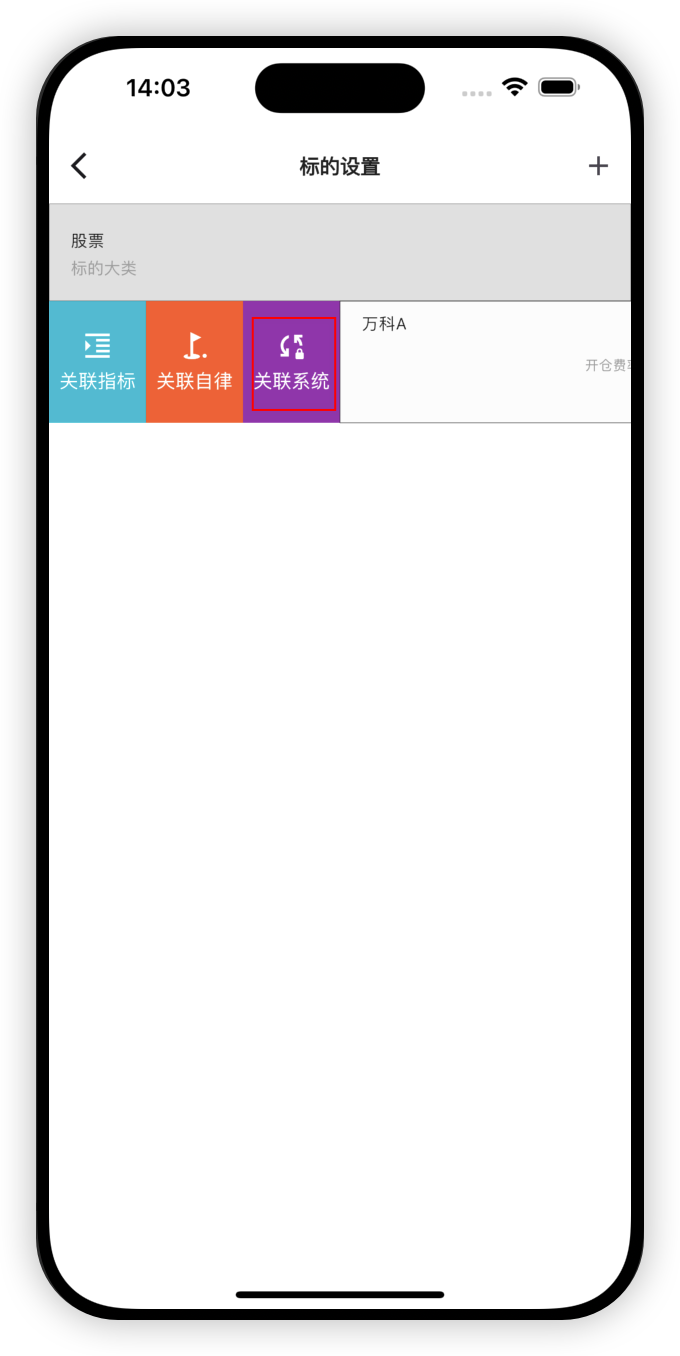This screenshot has width=680, height=1356.
Task: Select the blue 关联指标 label text
Action: 97,382
